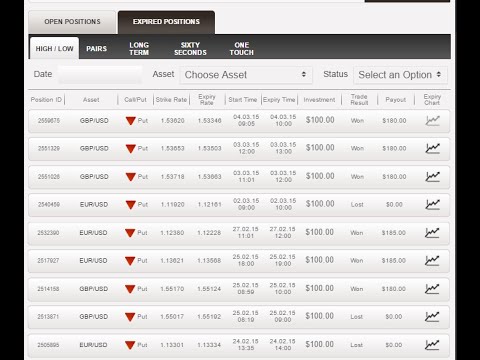Click strike rate 1.55170

[x=172, y=289]
